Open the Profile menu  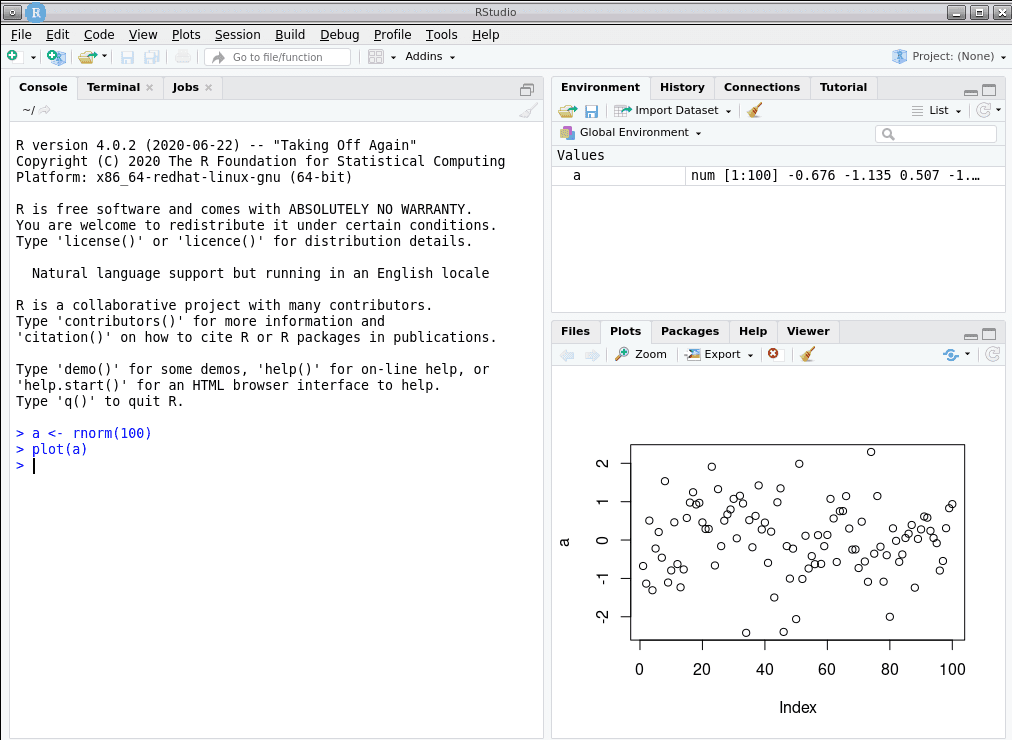pyautogui.click(x=392, y=35)
